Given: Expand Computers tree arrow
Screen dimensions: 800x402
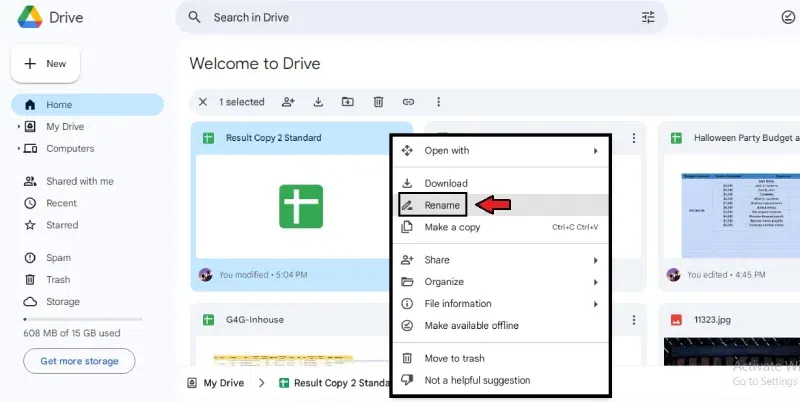Looking at the screenshot, I should 19,148.
